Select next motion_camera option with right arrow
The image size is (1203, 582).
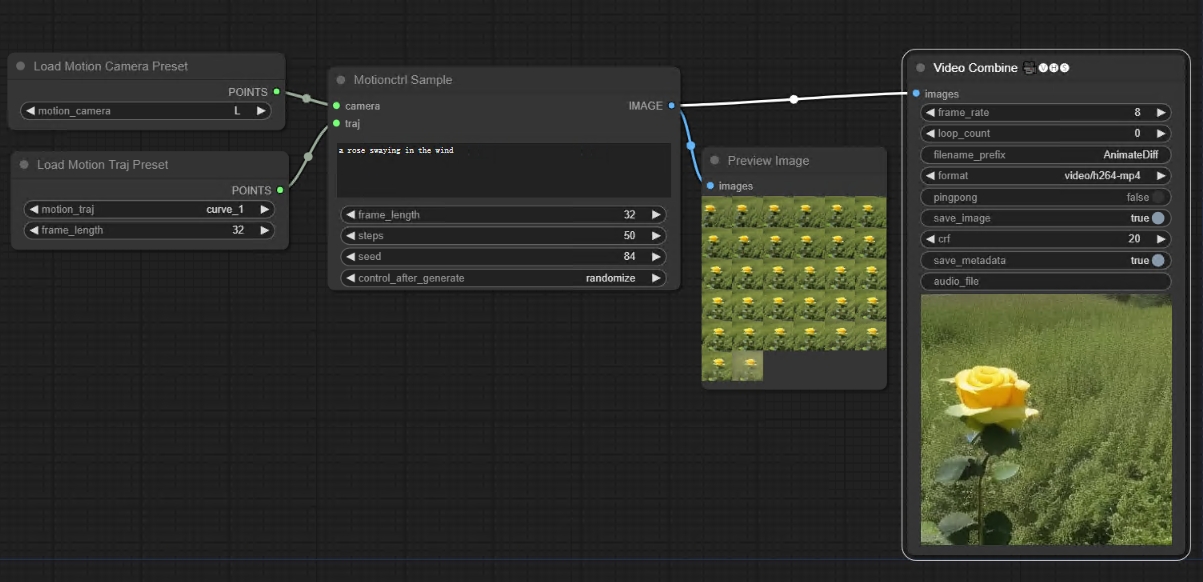point(261,111)
